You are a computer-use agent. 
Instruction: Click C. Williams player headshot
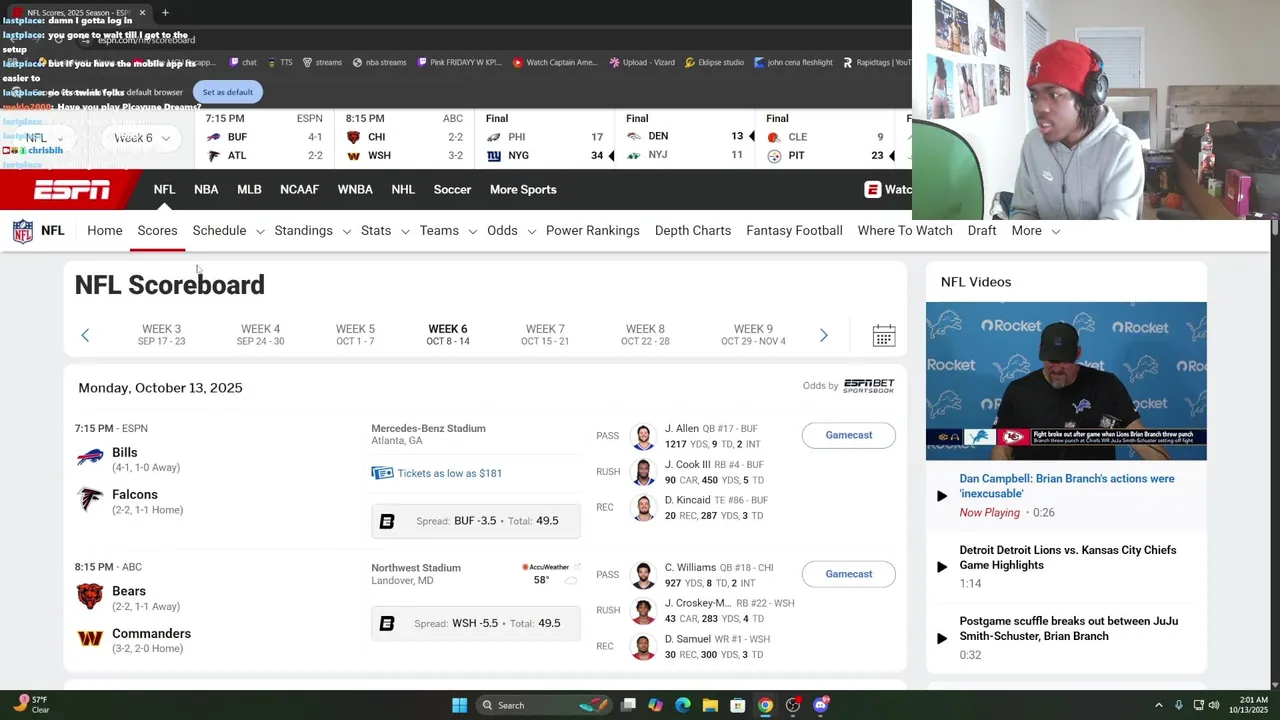click(643, 575)
